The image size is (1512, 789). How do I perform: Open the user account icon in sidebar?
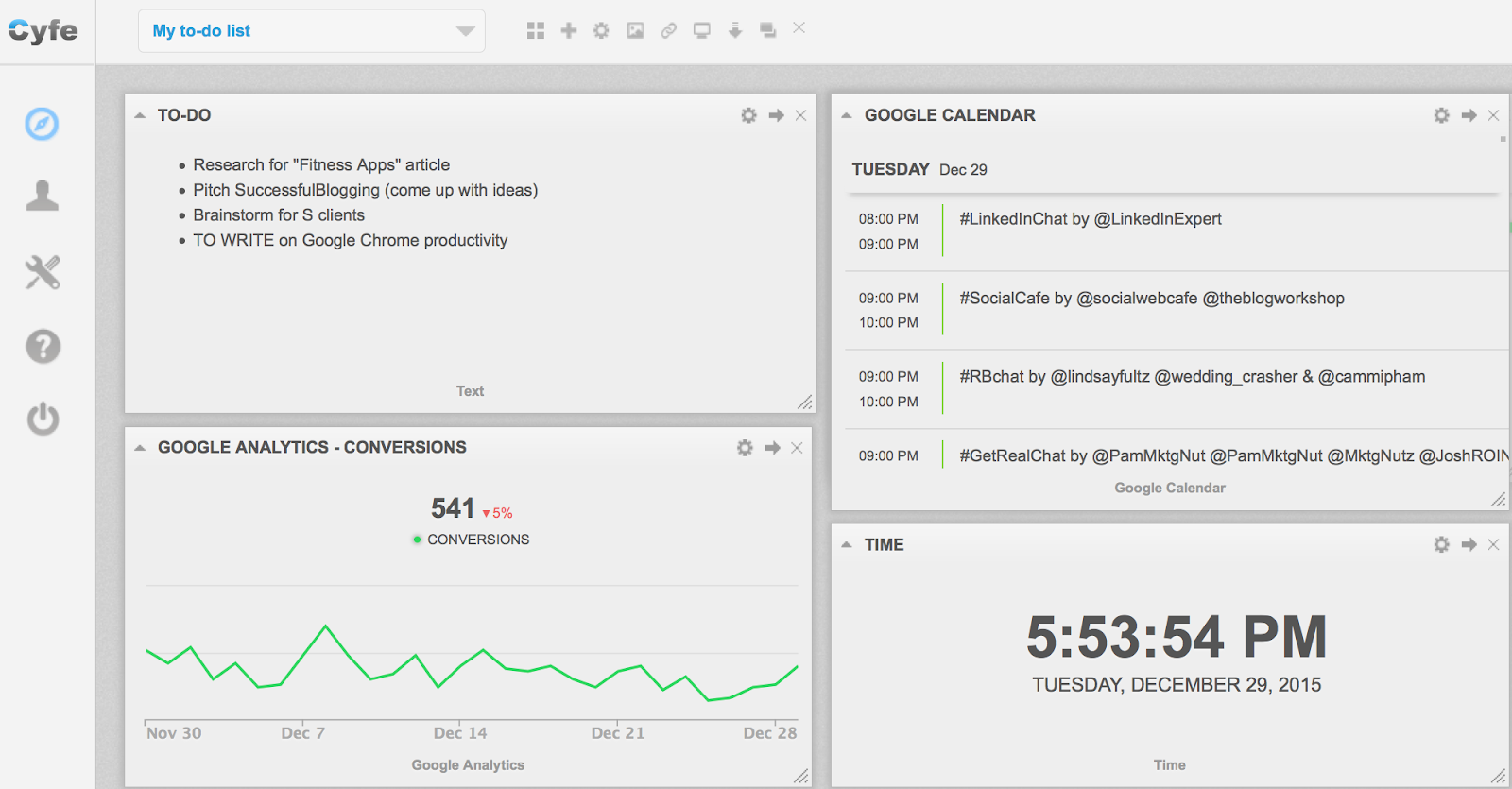[x=42, y=196]
